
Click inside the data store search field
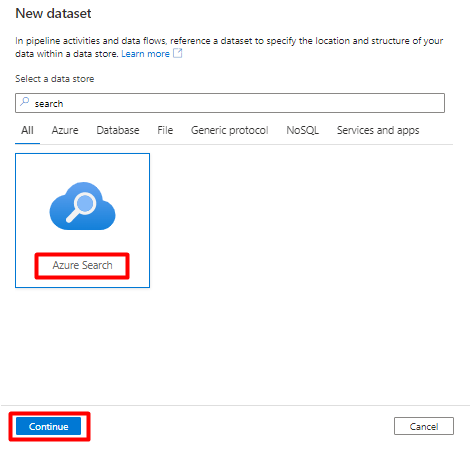230,103
